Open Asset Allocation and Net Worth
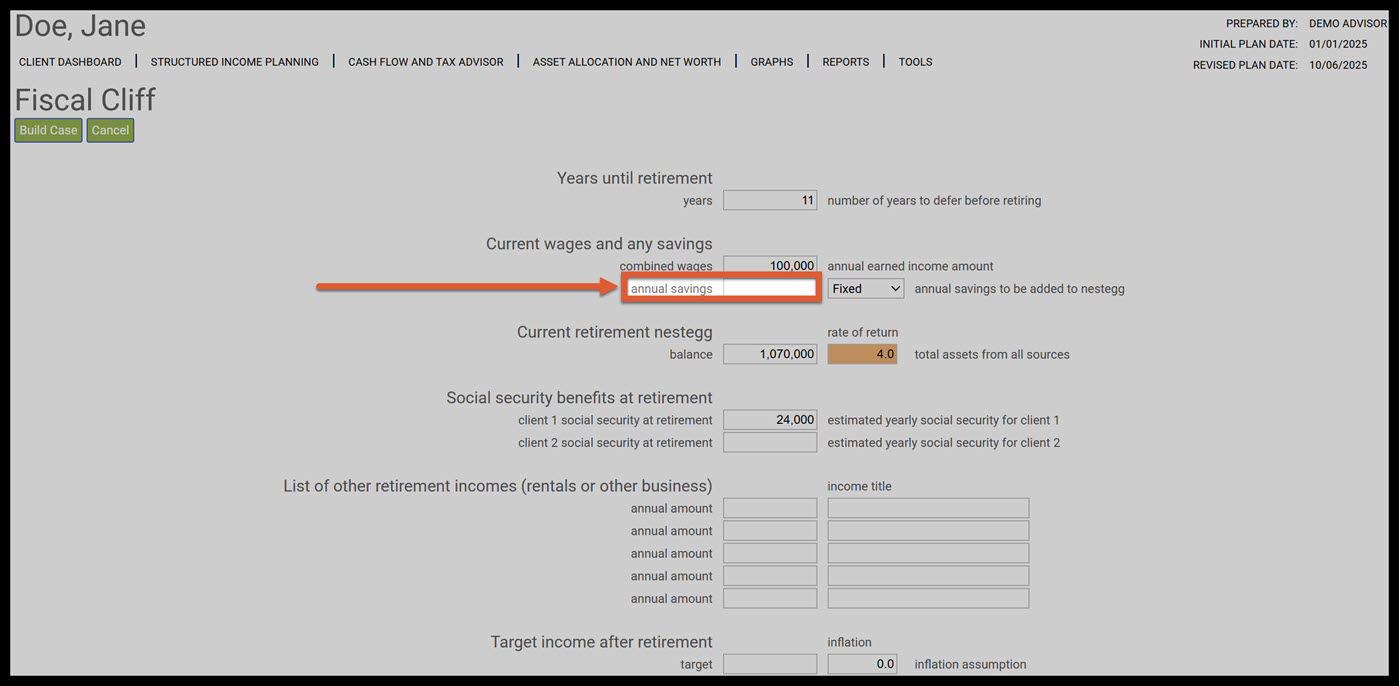Viewport: 1400px width, 686px height. [627, 62]
